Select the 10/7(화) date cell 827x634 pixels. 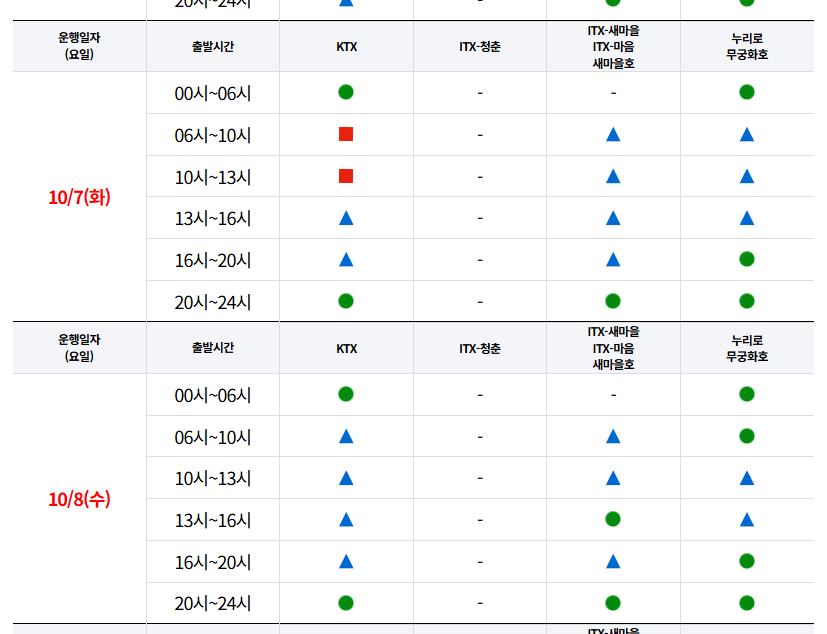click(x=79, y=197)
